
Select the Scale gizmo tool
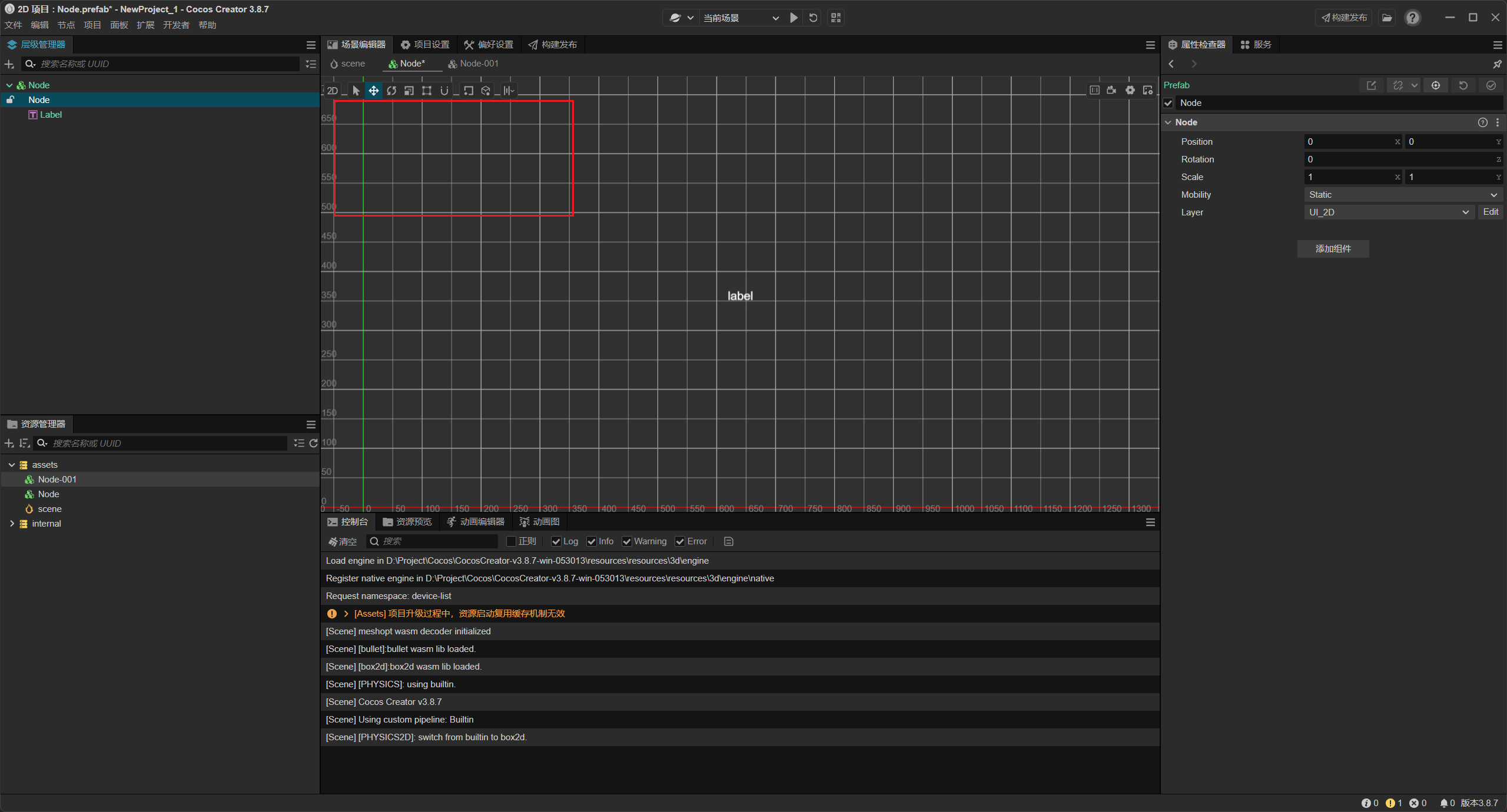pyautogui.click(x=409, y=91)
